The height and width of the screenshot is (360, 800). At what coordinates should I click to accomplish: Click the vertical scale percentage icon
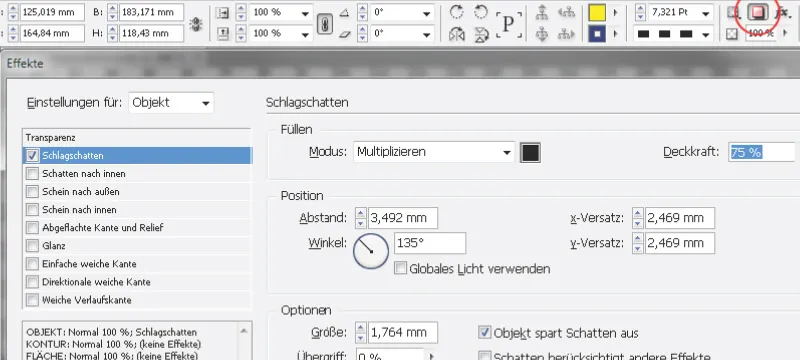coord(222,34)
